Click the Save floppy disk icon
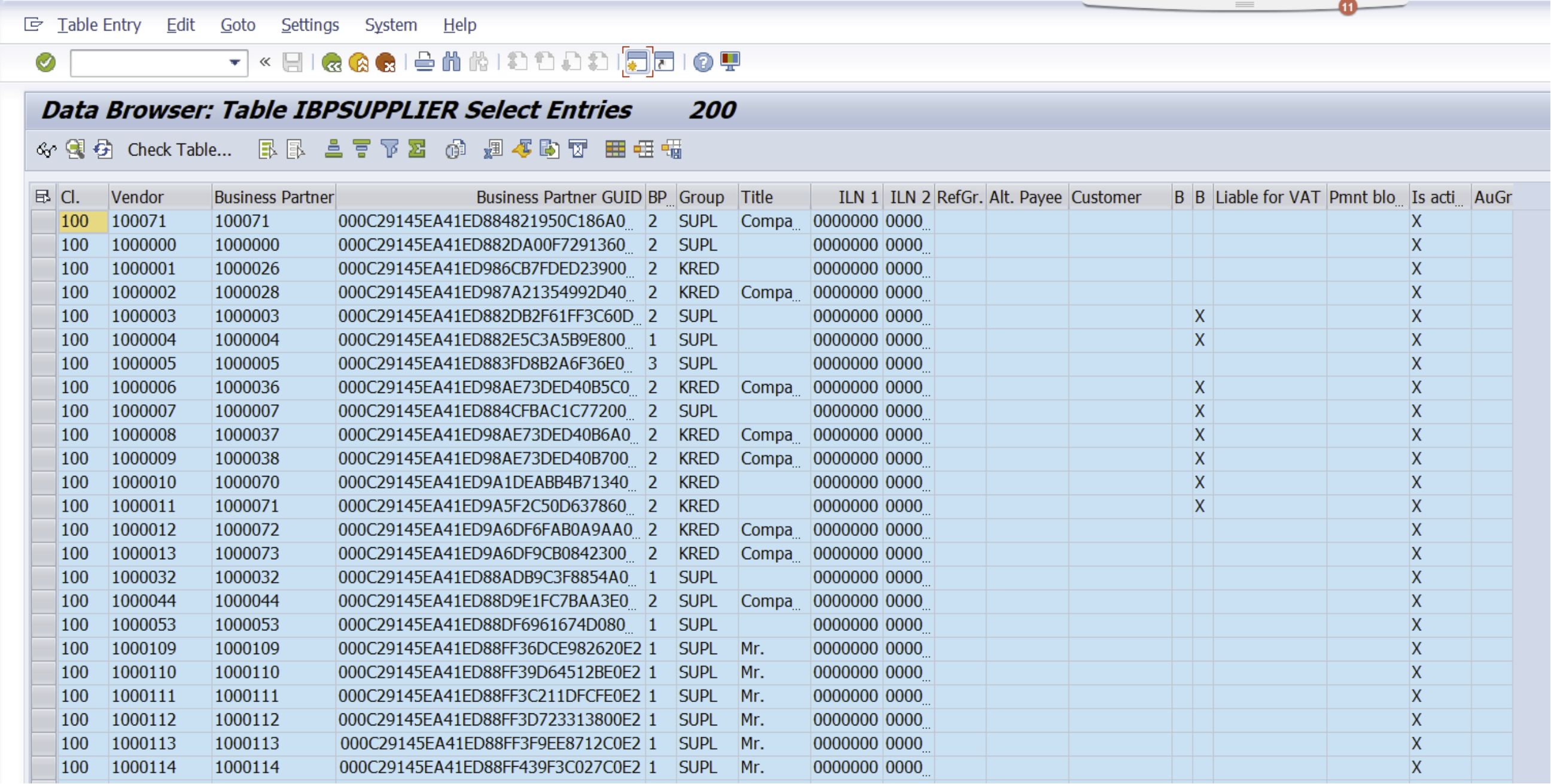This screenshot has width=1551, height=784. tap(292, 62)
